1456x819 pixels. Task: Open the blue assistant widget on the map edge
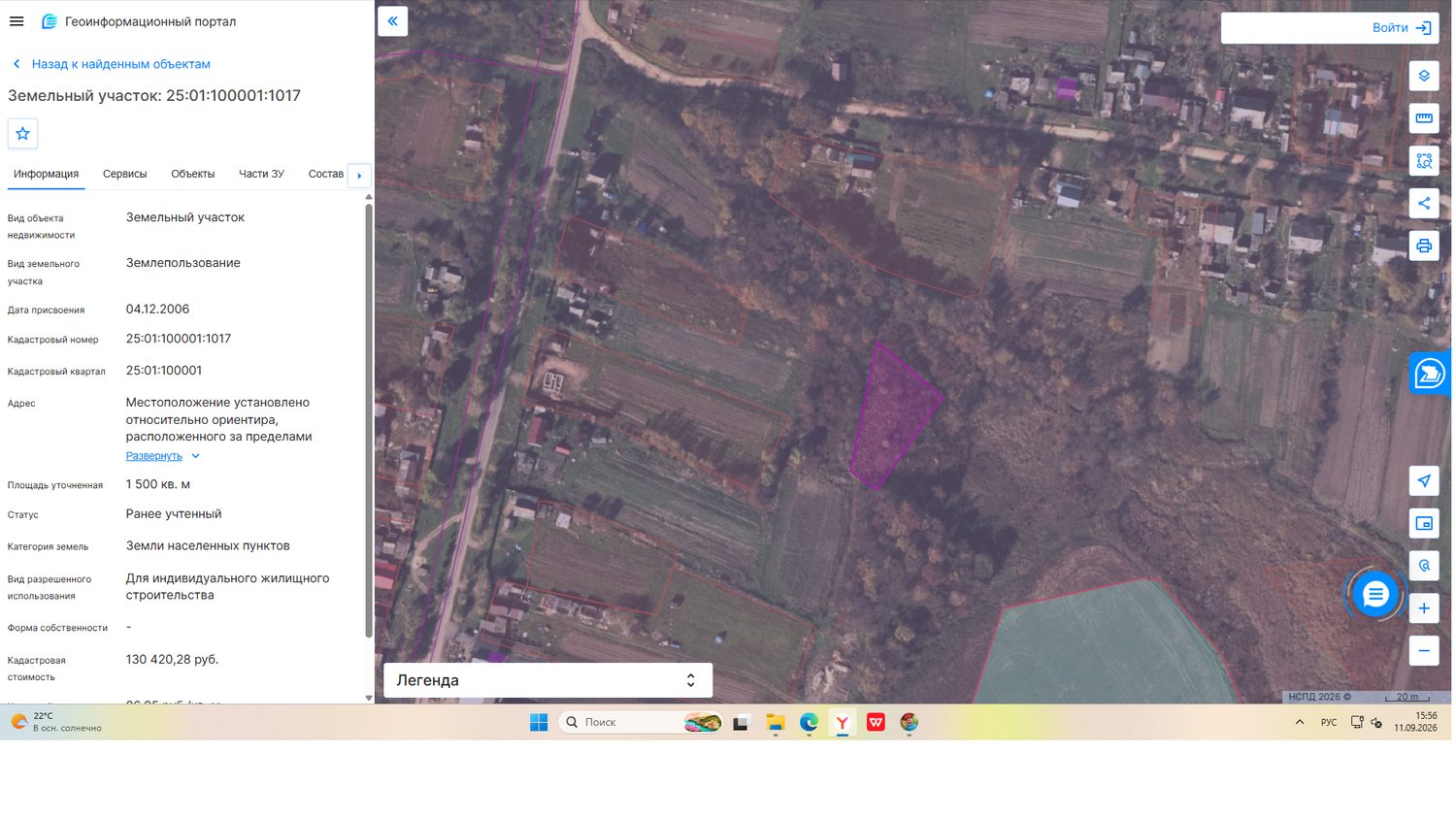[1430, 374]
